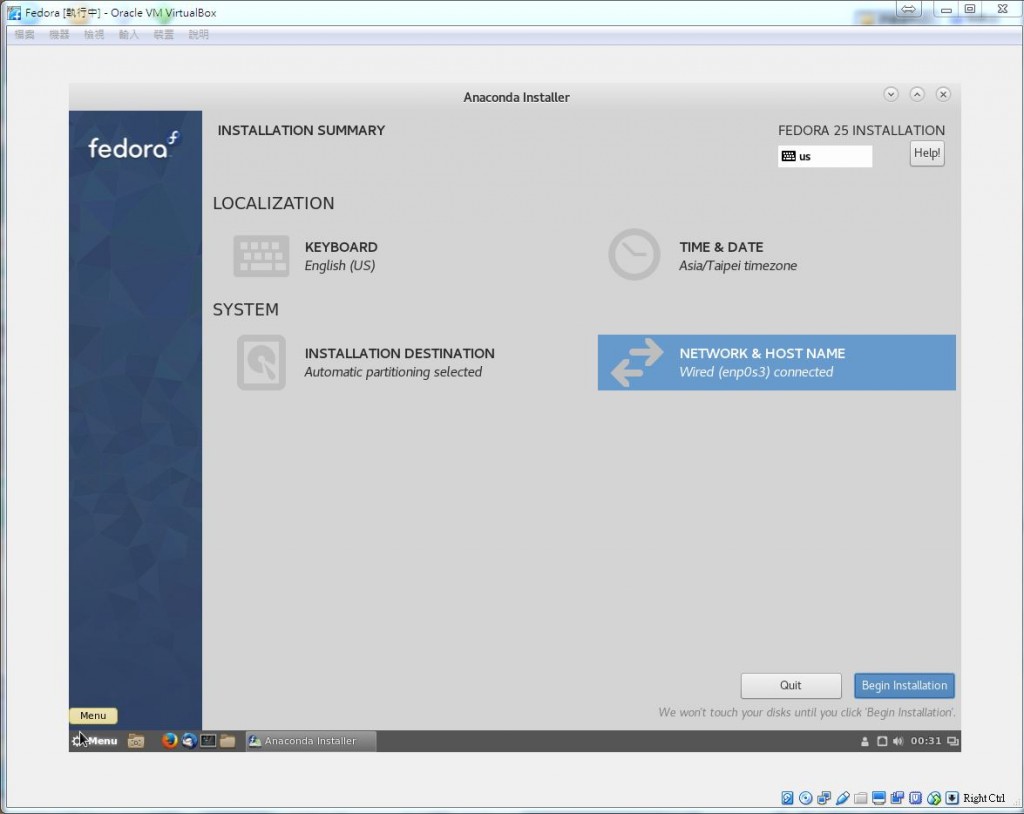Launch the terminal from the guest panel
Image resolution: width=1024 pixels, height=814 pixels.
tap(208, 741)
